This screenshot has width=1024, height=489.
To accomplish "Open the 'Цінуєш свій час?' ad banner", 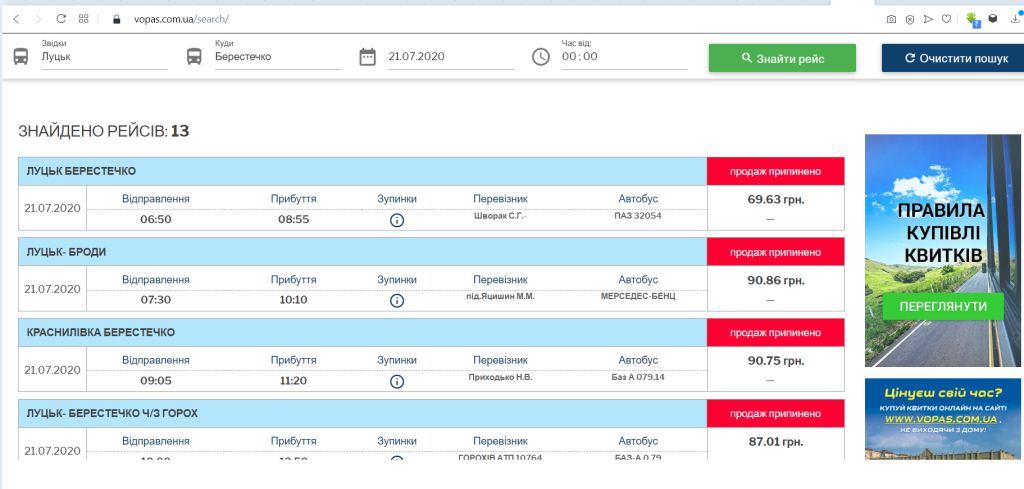I will [x=943, y=418].
